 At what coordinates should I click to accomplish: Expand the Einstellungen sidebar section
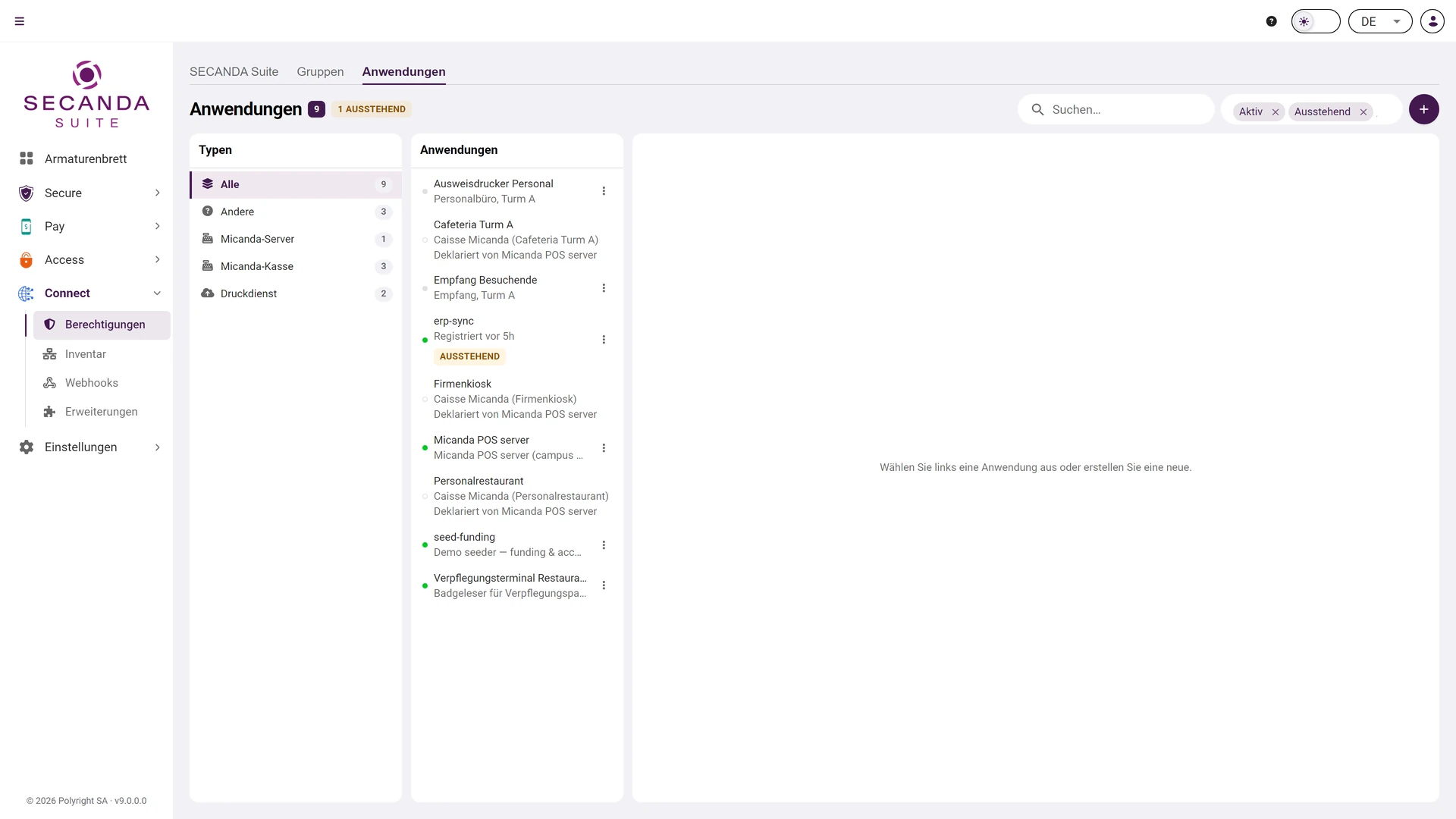pos(86,447)
